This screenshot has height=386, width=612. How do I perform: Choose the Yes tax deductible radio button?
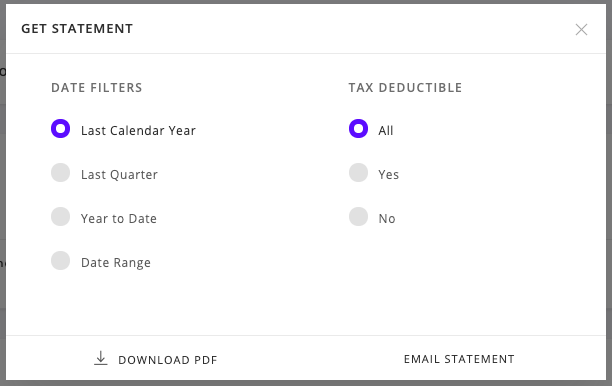pyautogui.click(x=358, y=173)
